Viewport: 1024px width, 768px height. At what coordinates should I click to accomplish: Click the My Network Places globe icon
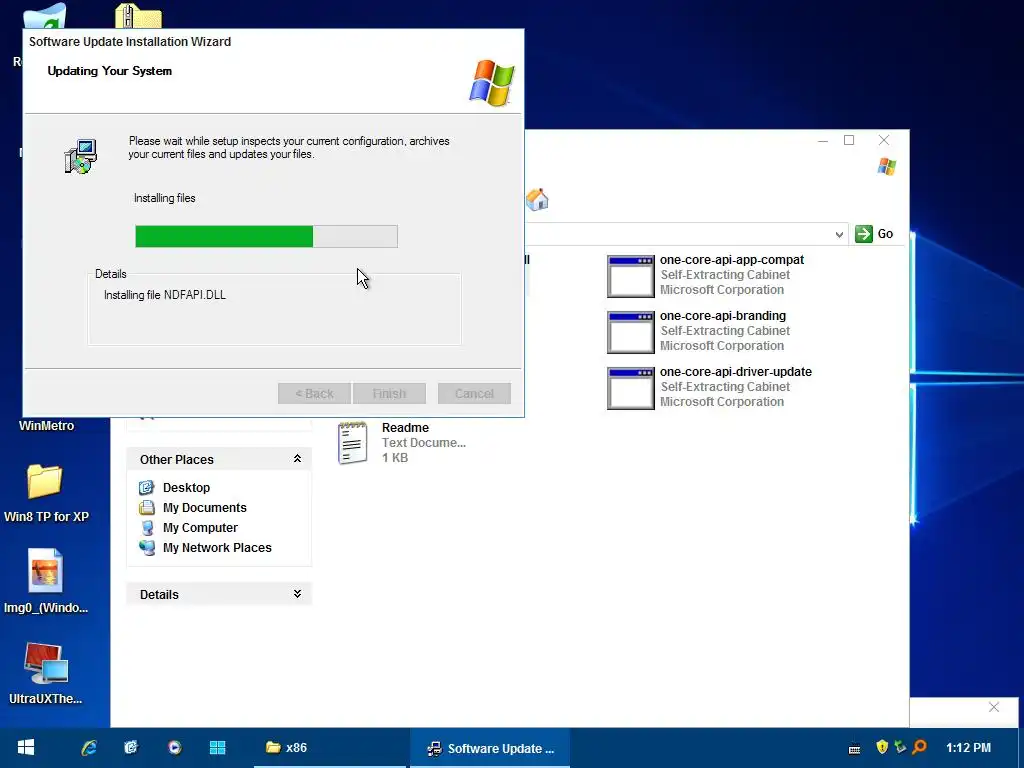147,548
